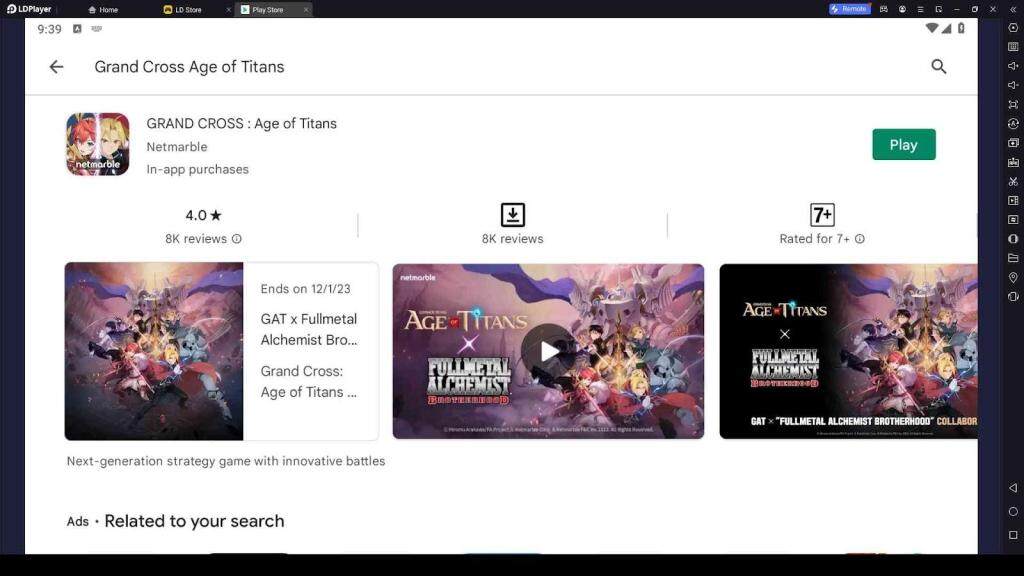Open the LDPlayer hamburger menu
Viewport: 1024px width, 576px height.
(x=920, y=9)
